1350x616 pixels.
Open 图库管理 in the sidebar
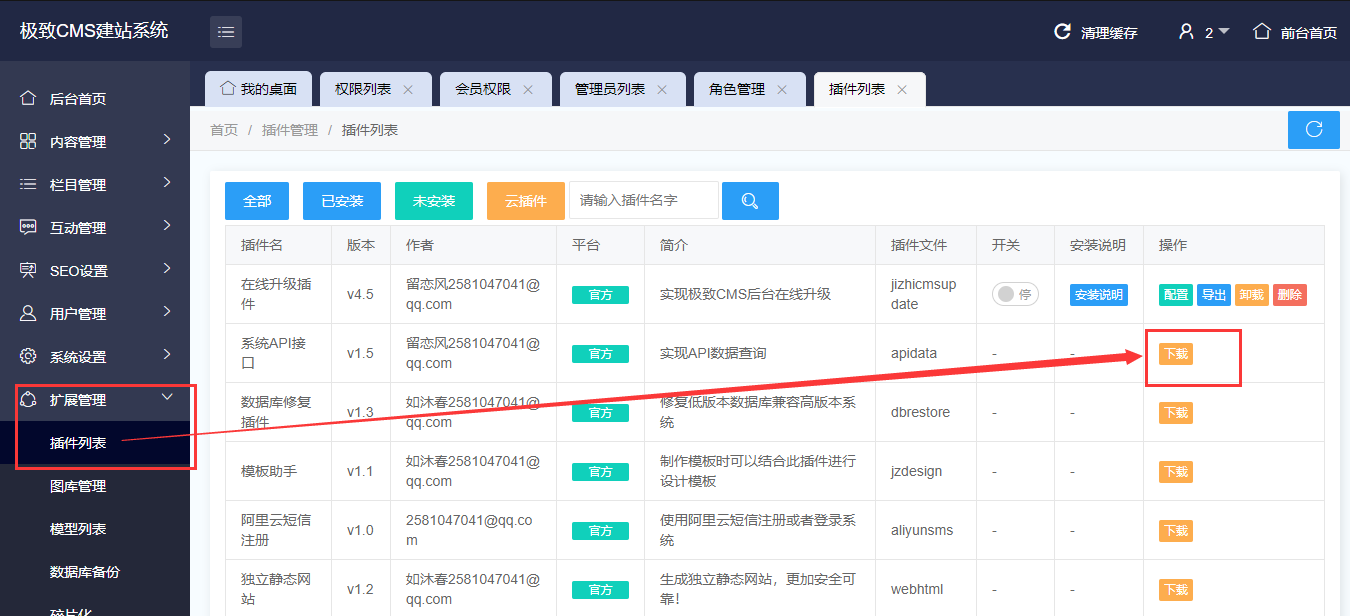tap(78, 486)
